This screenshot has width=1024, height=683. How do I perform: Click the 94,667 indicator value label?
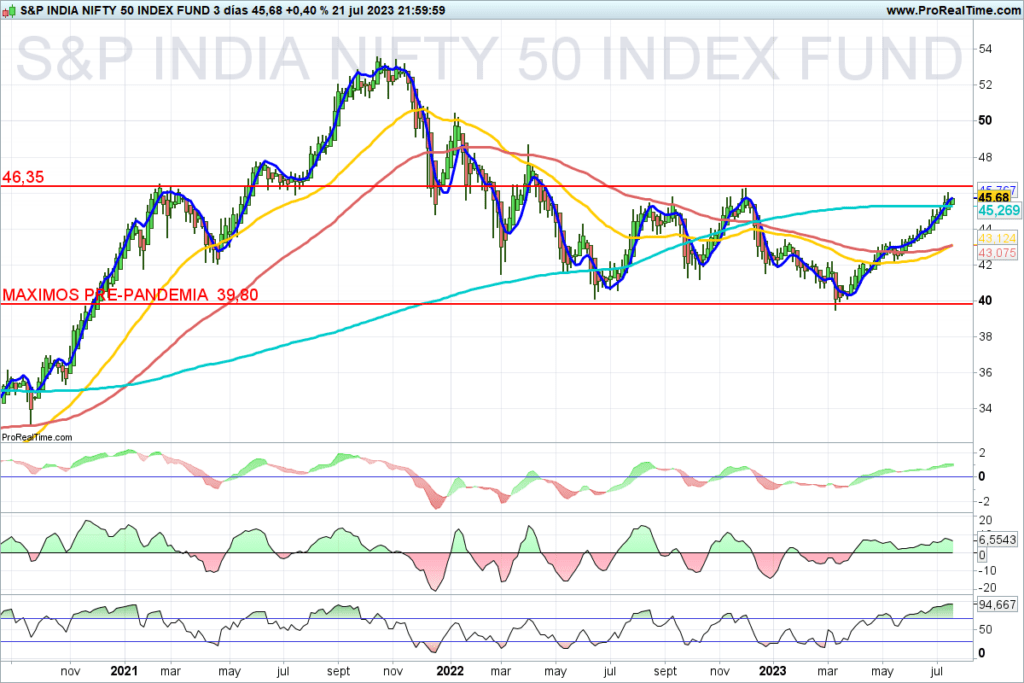click(x=997, y=605)
